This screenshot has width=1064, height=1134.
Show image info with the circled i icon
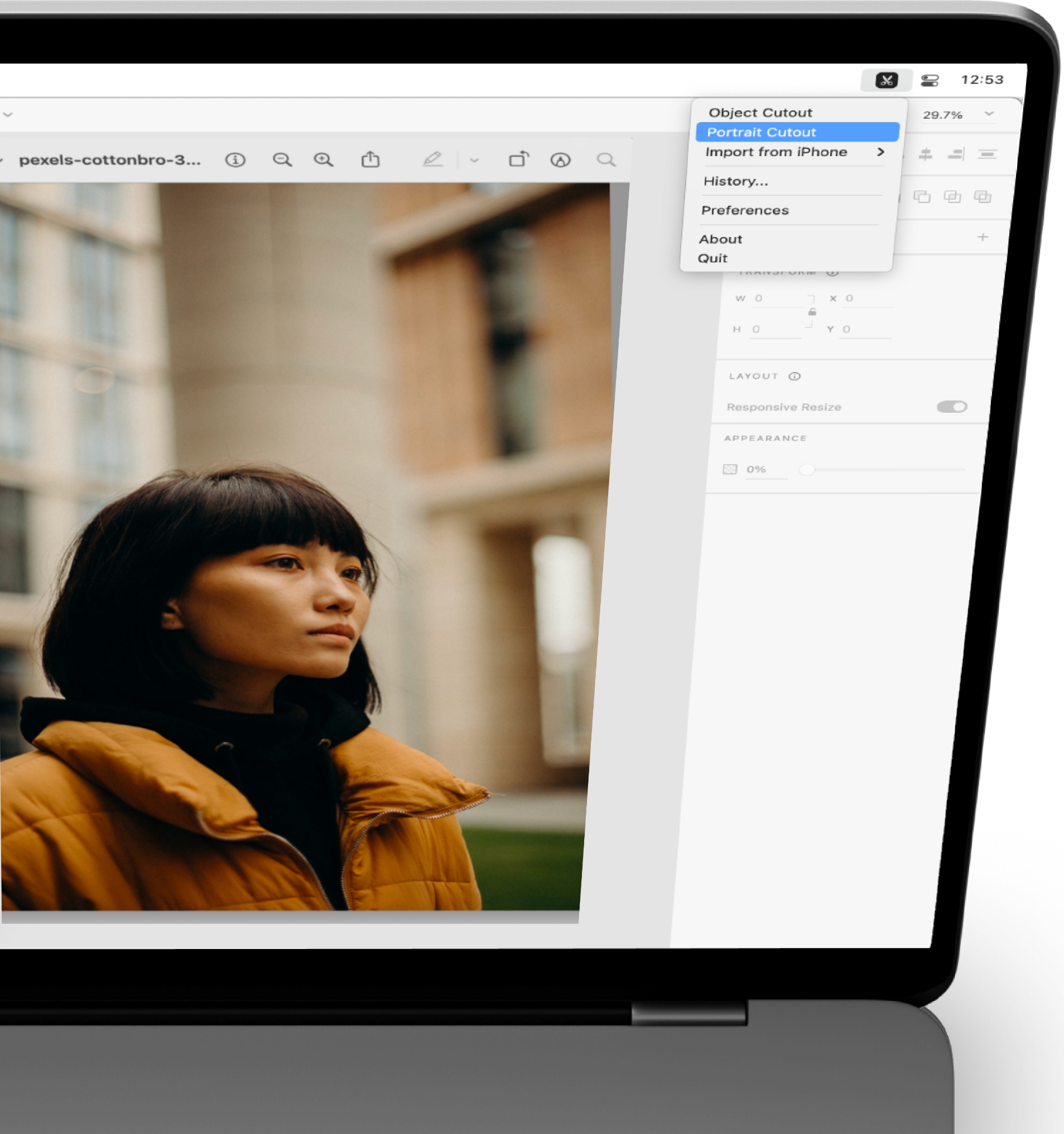(x=235, y=160)
